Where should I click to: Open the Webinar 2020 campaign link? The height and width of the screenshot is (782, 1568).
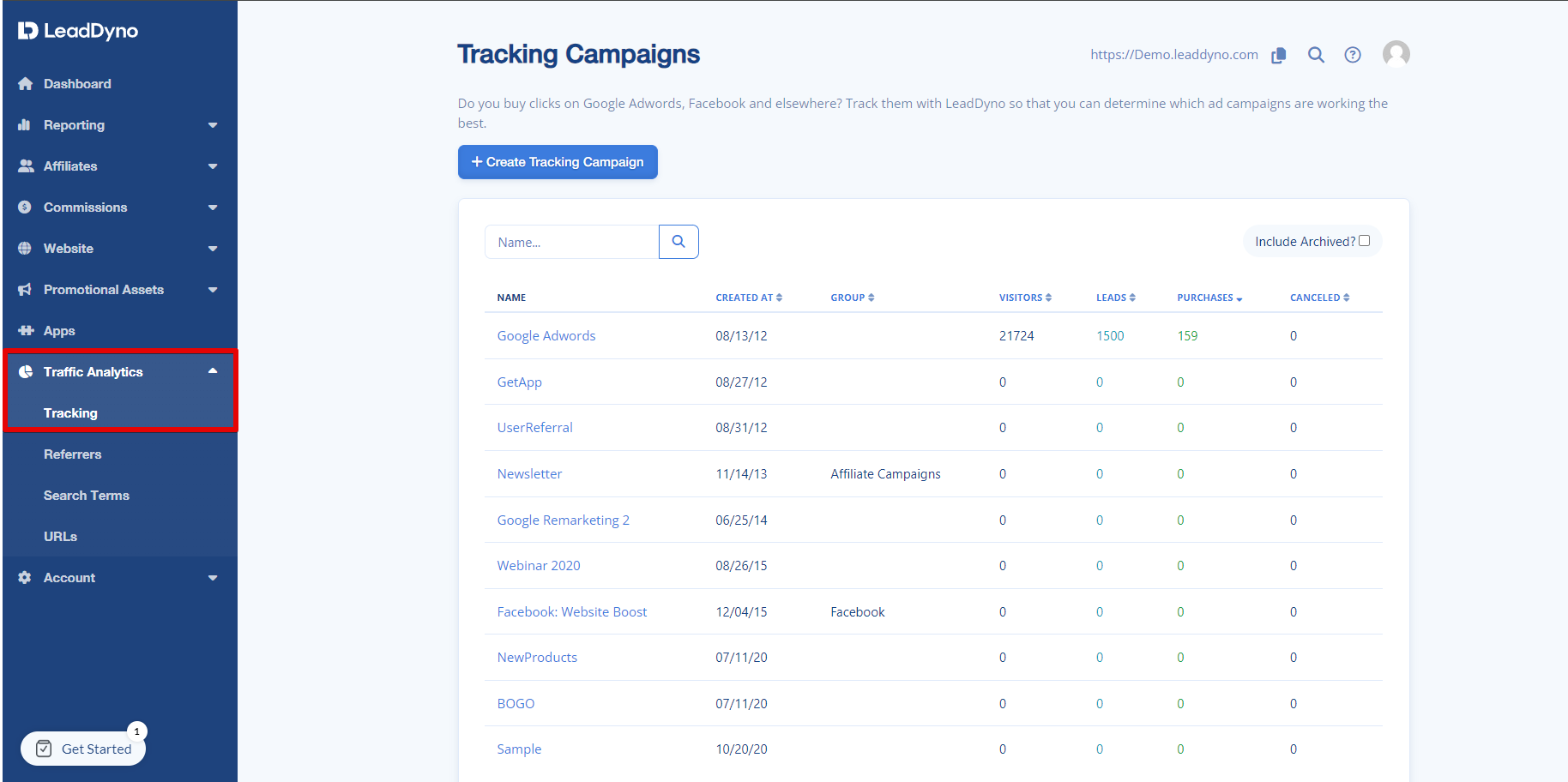click(539, 566)
